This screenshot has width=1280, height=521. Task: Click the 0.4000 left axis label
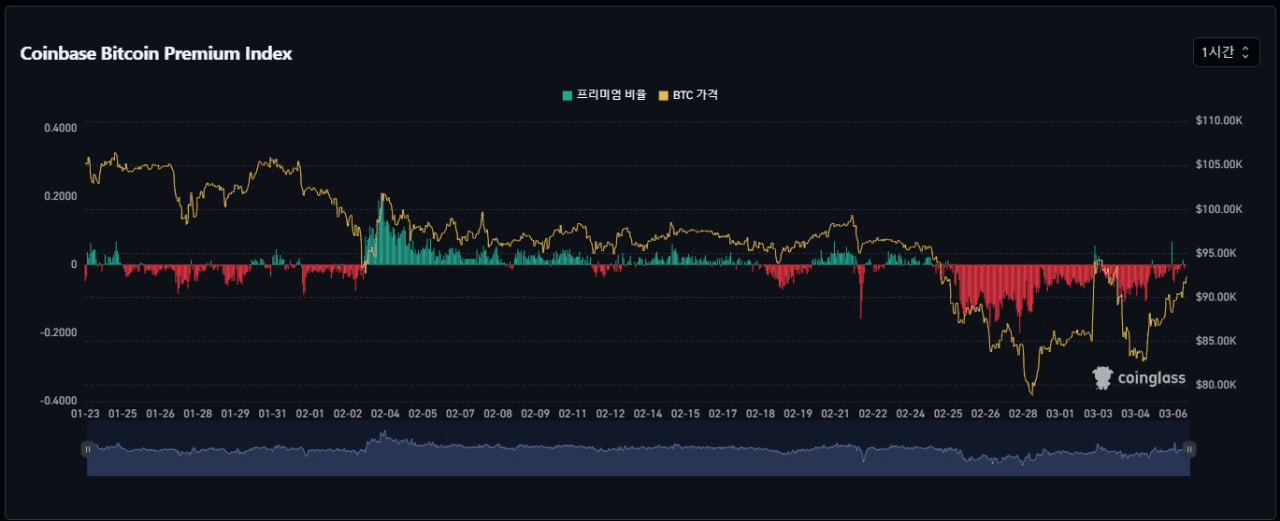[60, 128]
